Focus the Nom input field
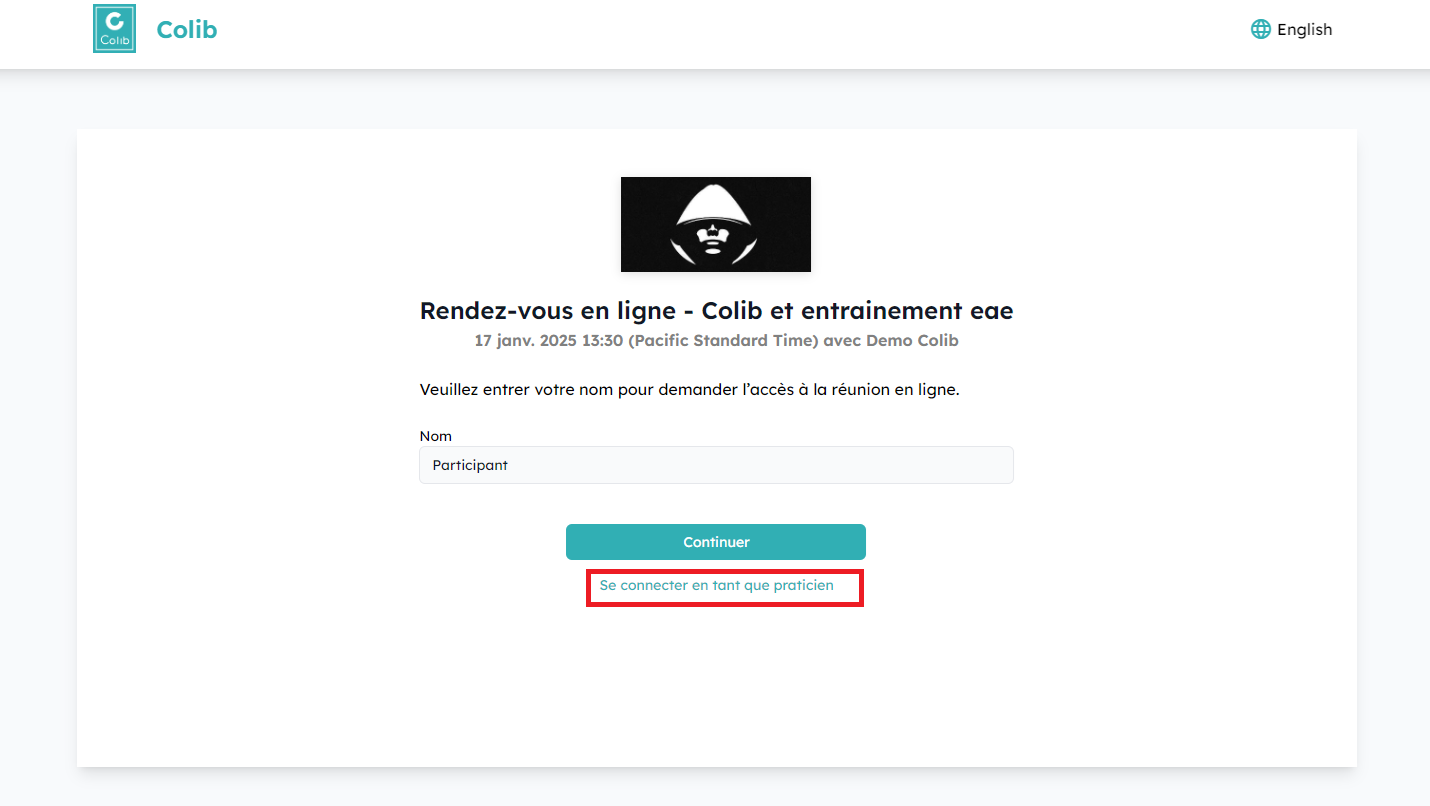This screenshot has width=1430, height=806. point(716,465)
